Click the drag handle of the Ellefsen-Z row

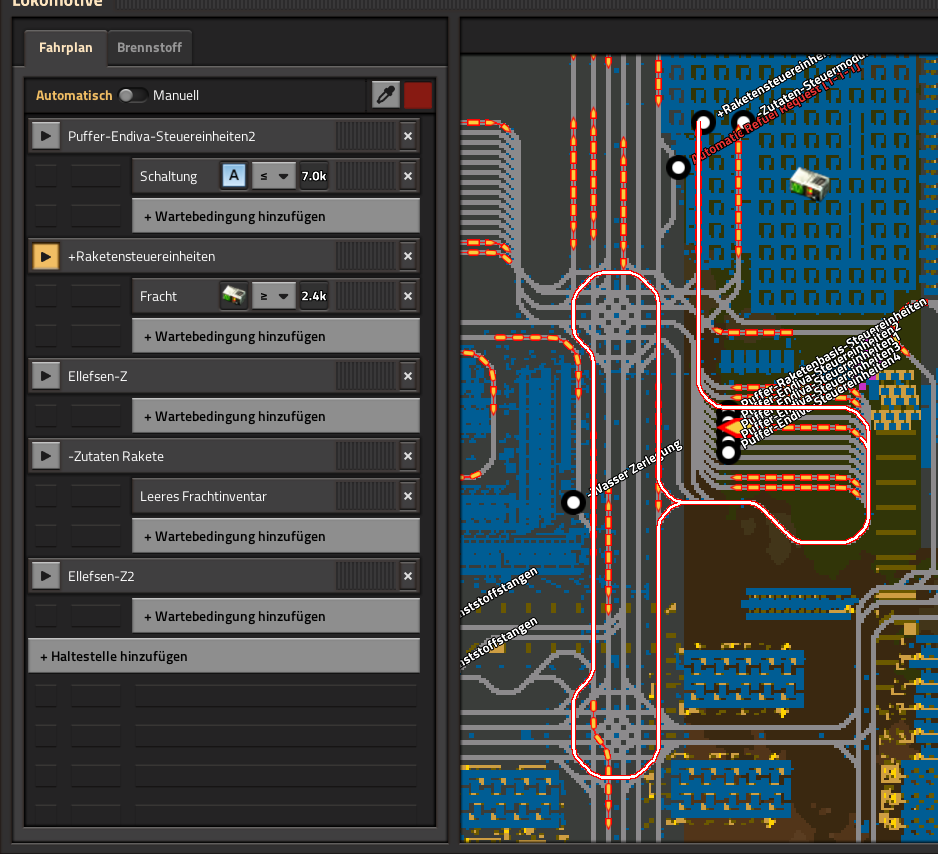pos(365,376)
